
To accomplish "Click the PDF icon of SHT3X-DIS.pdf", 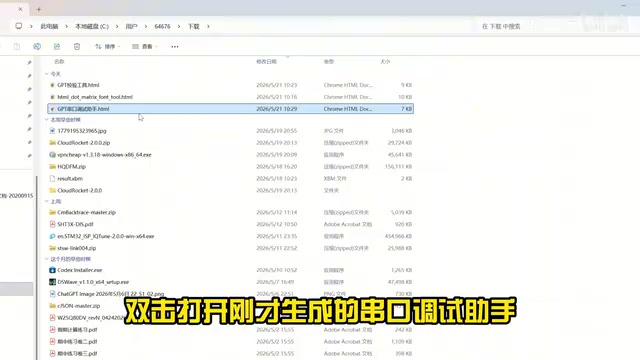I will 52,224.
